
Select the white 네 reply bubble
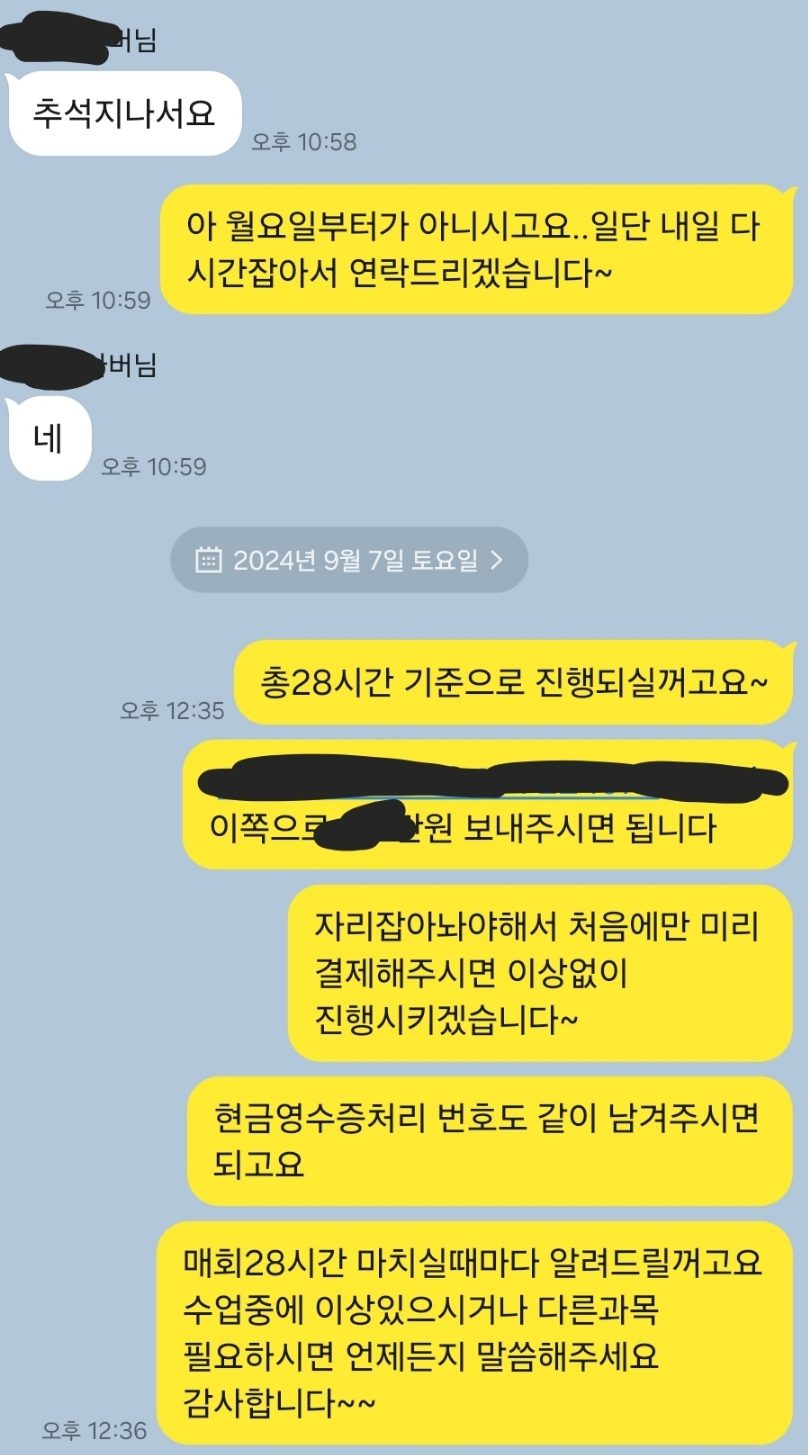pos(49,438)
